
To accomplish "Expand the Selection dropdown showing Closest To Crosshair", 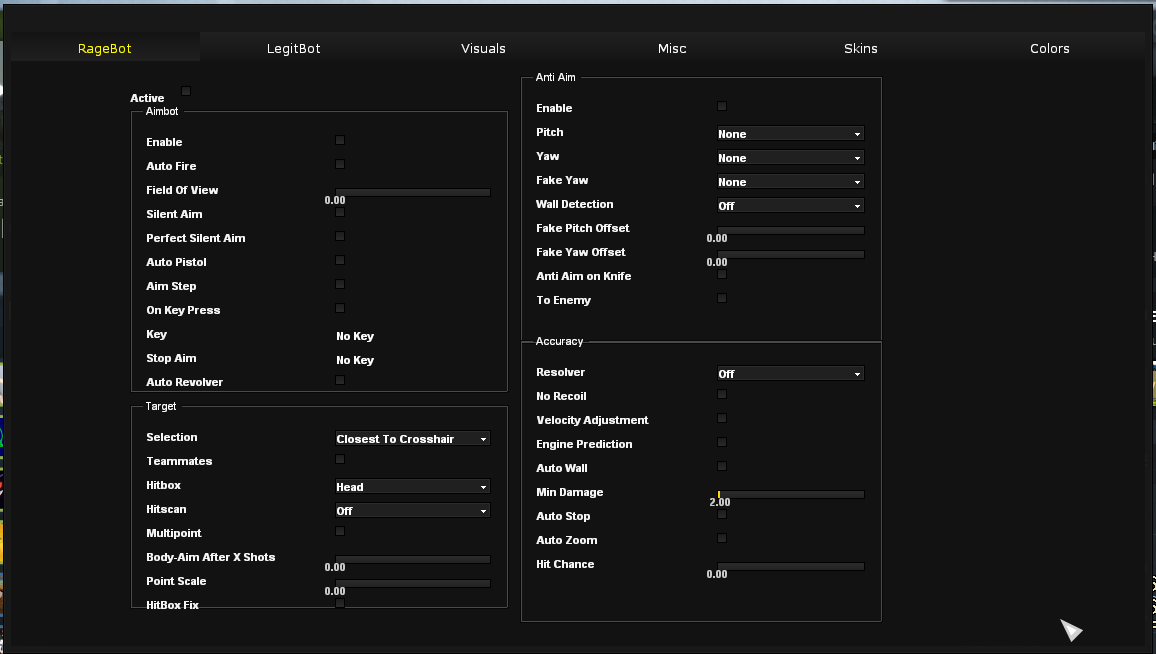I will [x=412, y=439].
